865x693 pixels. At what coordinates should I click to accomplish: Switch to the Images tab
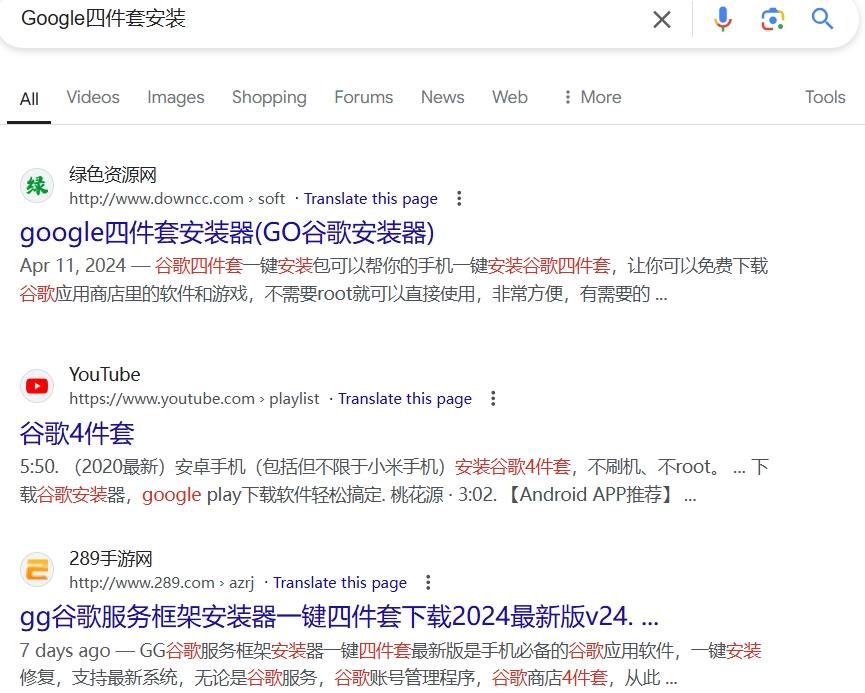[x=175, y=98]
